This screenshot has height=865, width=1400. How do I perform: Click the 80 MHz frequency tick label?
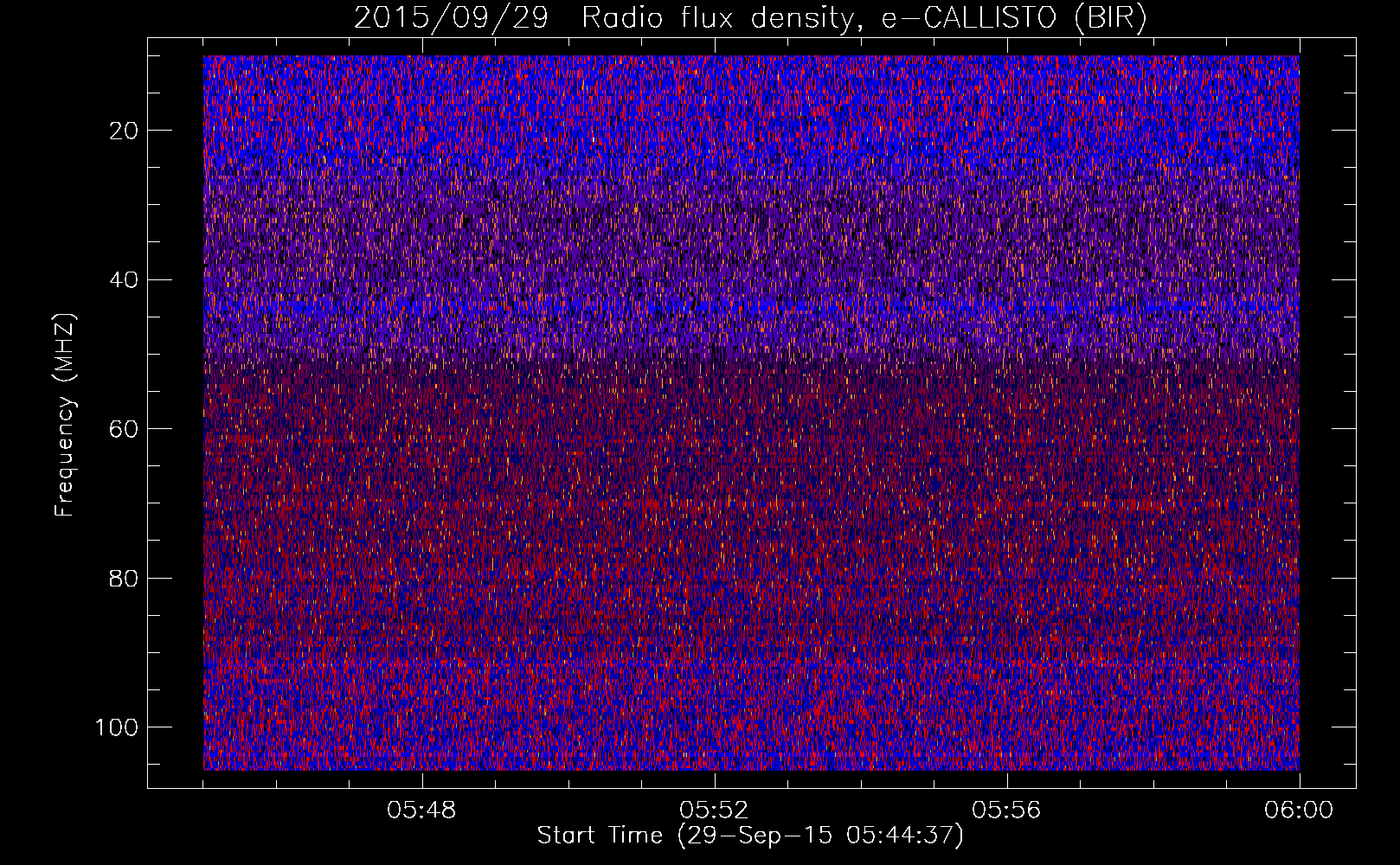[124, 578]
